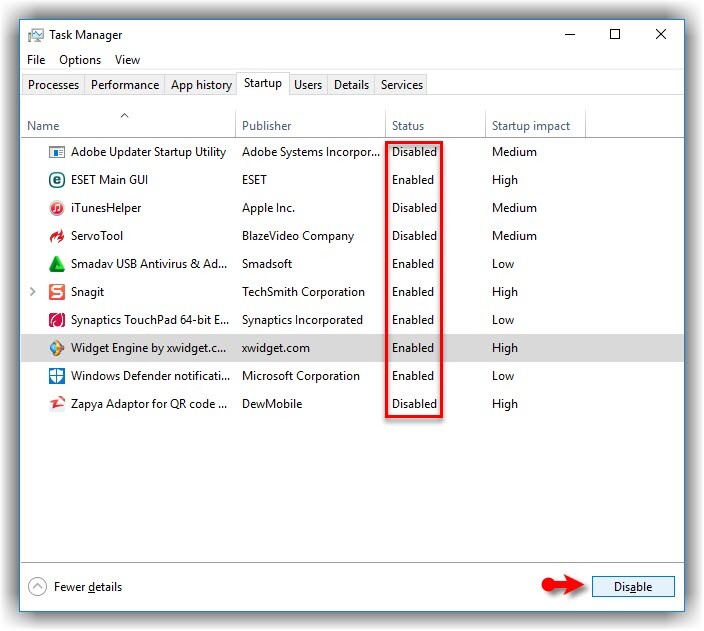Click the xwidget.com publisher cell
704x631 pixels.
[x=276, y=348]
